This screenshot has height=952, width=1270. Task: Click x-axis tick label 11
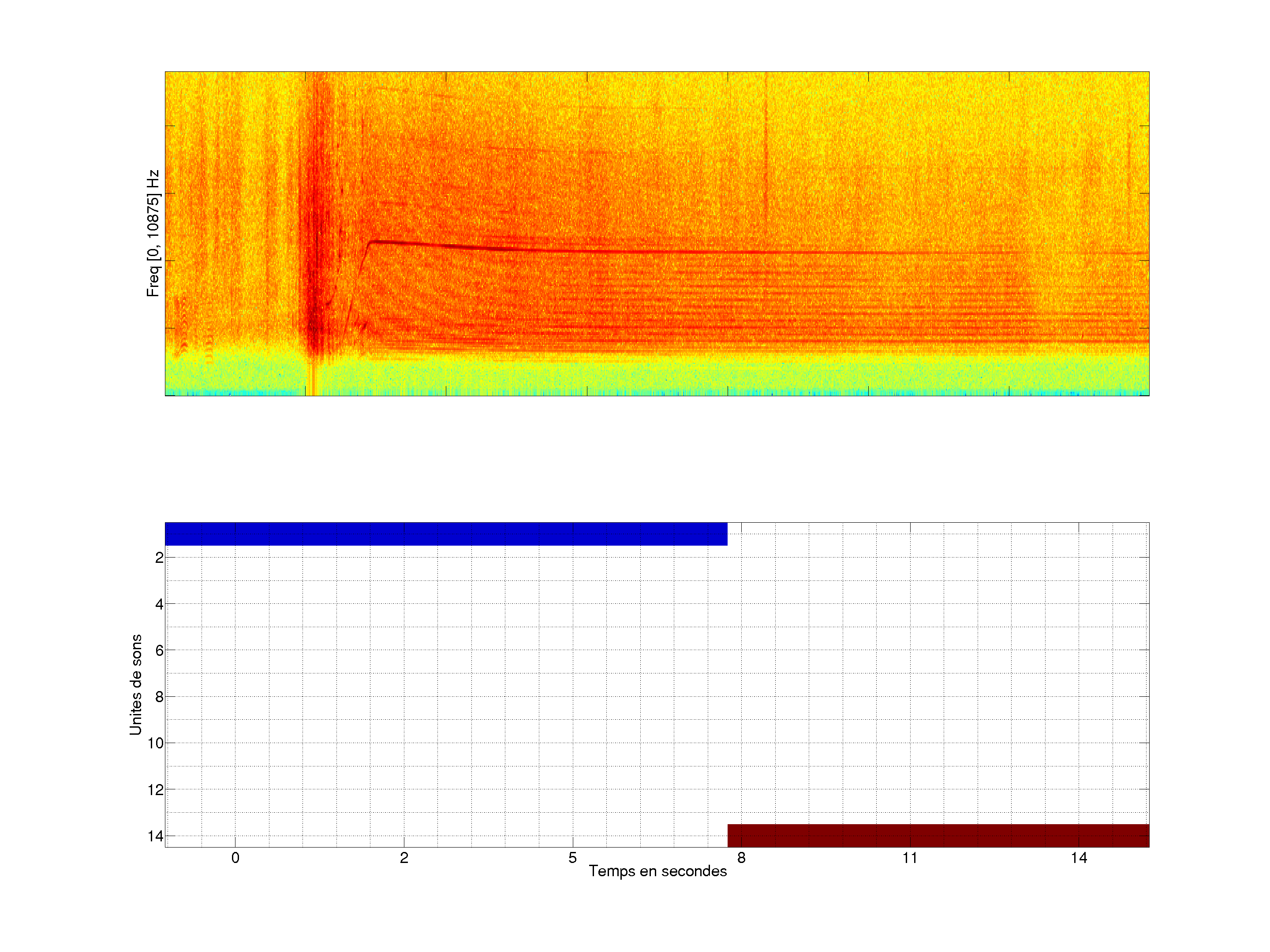coord(909,858)
